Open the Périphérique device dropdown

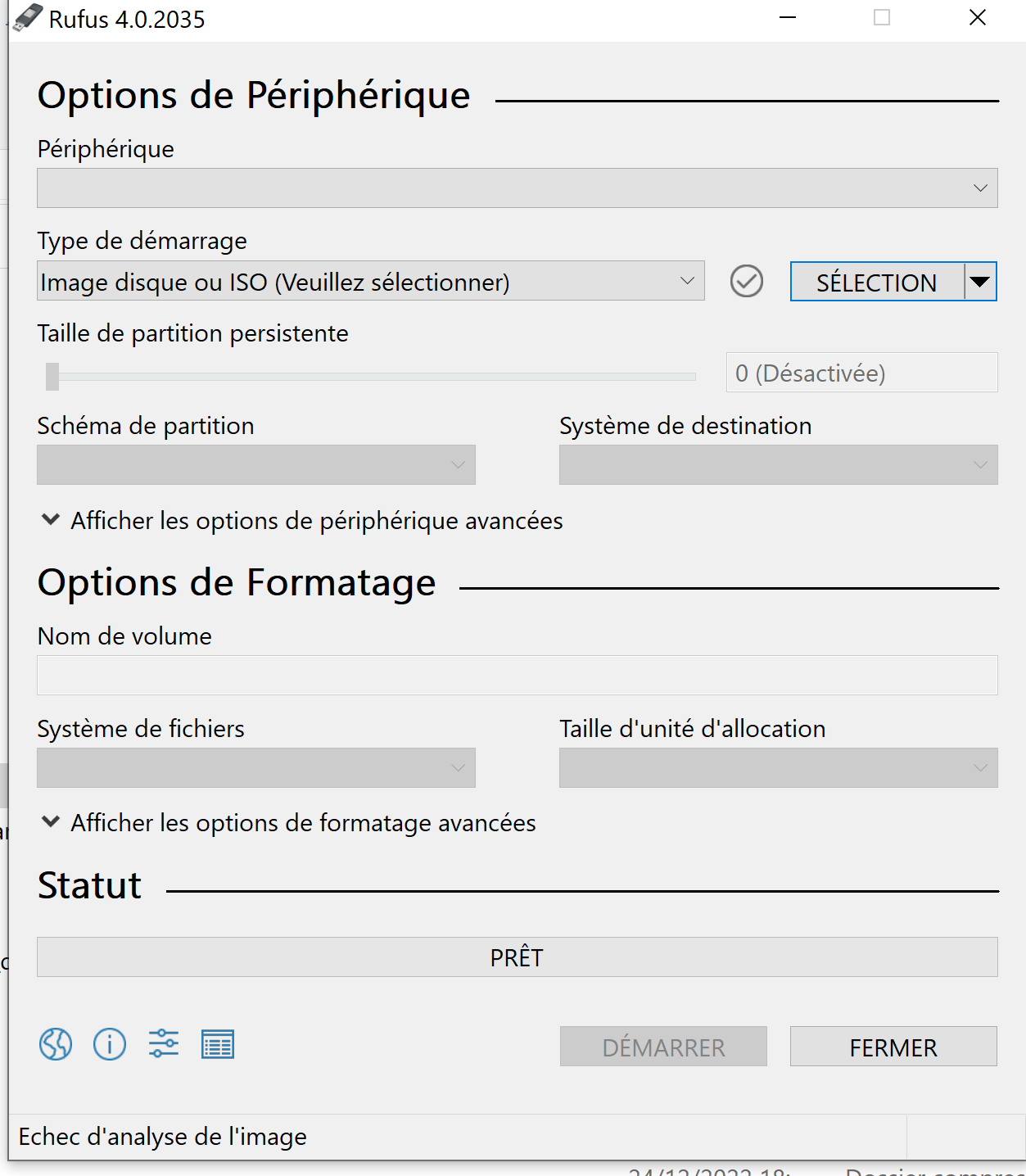tap(518, 188)
